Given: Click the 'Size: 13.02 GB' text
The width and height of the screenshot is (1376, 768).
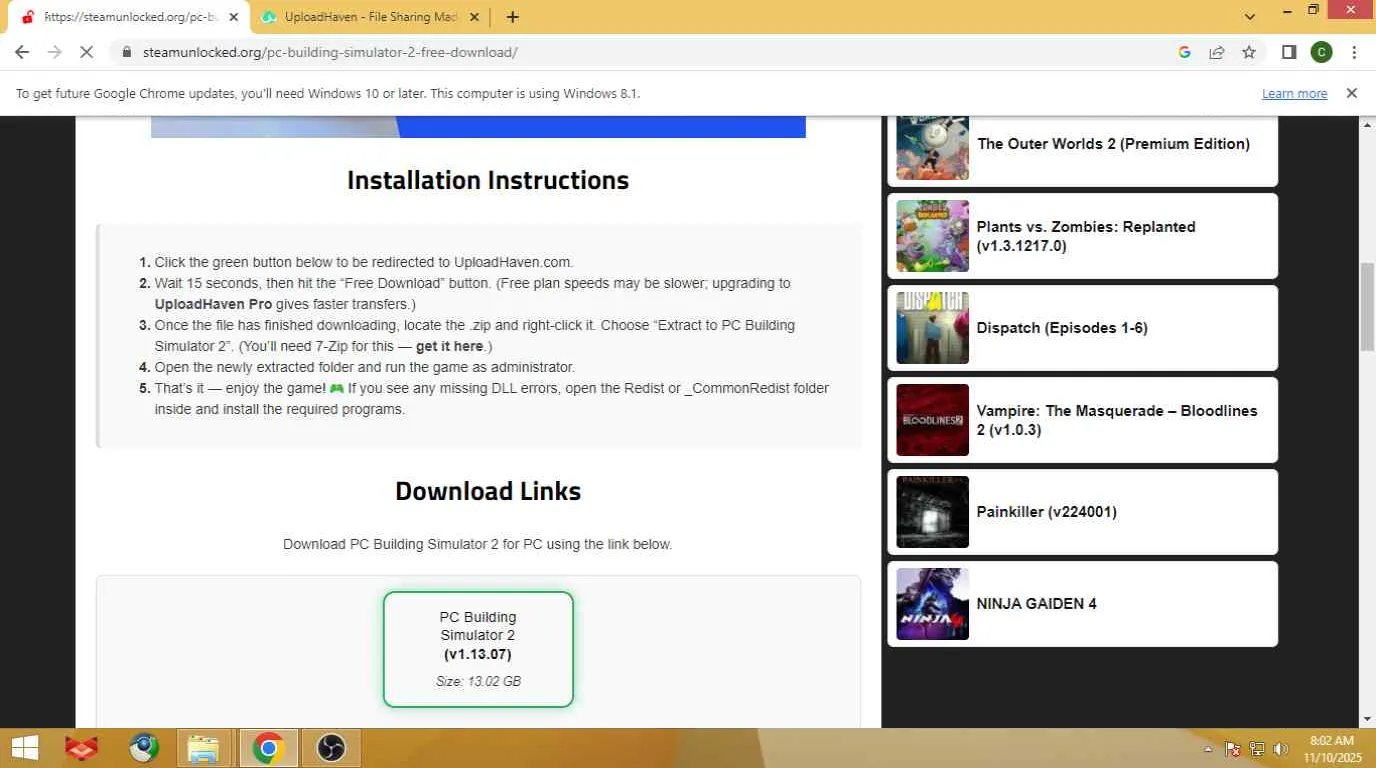Looking at the screenshot, I should [x=478, y=681].
